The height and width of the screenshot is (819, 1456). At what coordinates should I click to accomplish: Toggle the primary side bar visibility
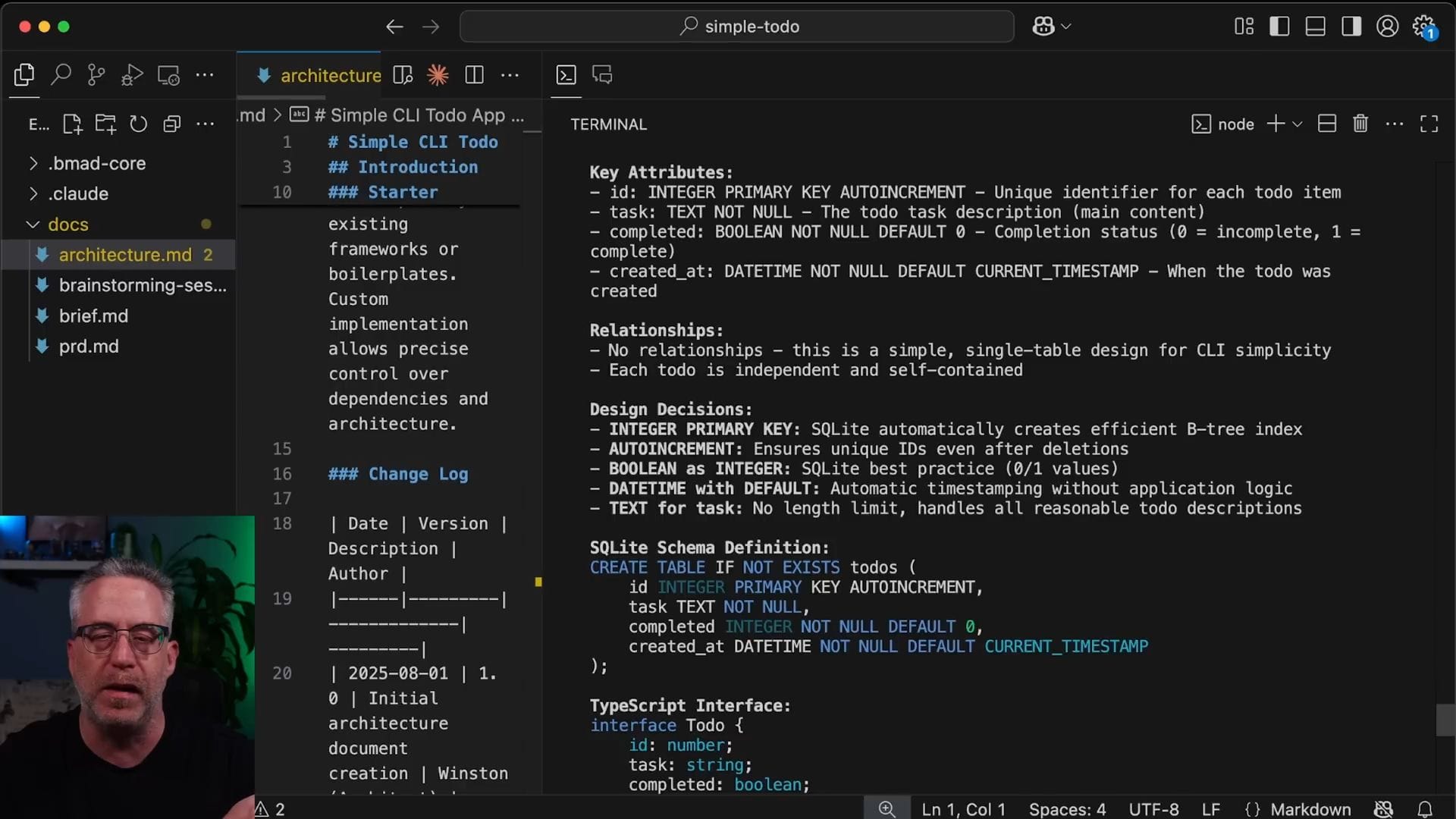point(1279,27)
